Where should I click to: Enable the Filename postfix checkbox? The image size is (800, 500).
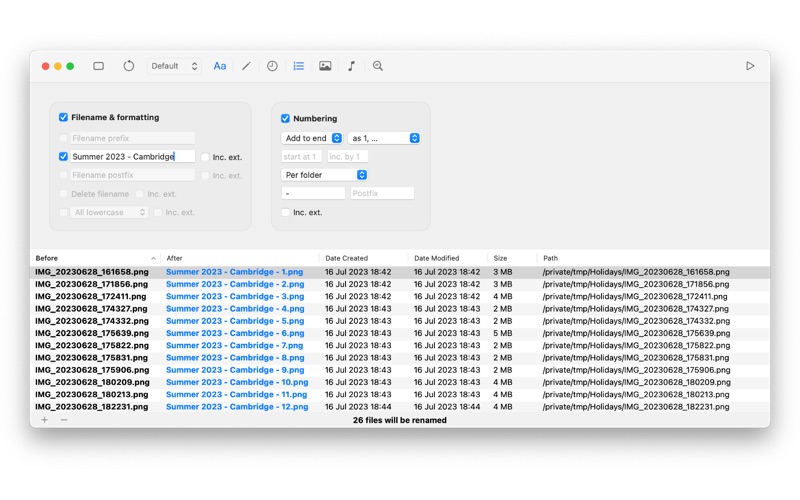point(63,175)
